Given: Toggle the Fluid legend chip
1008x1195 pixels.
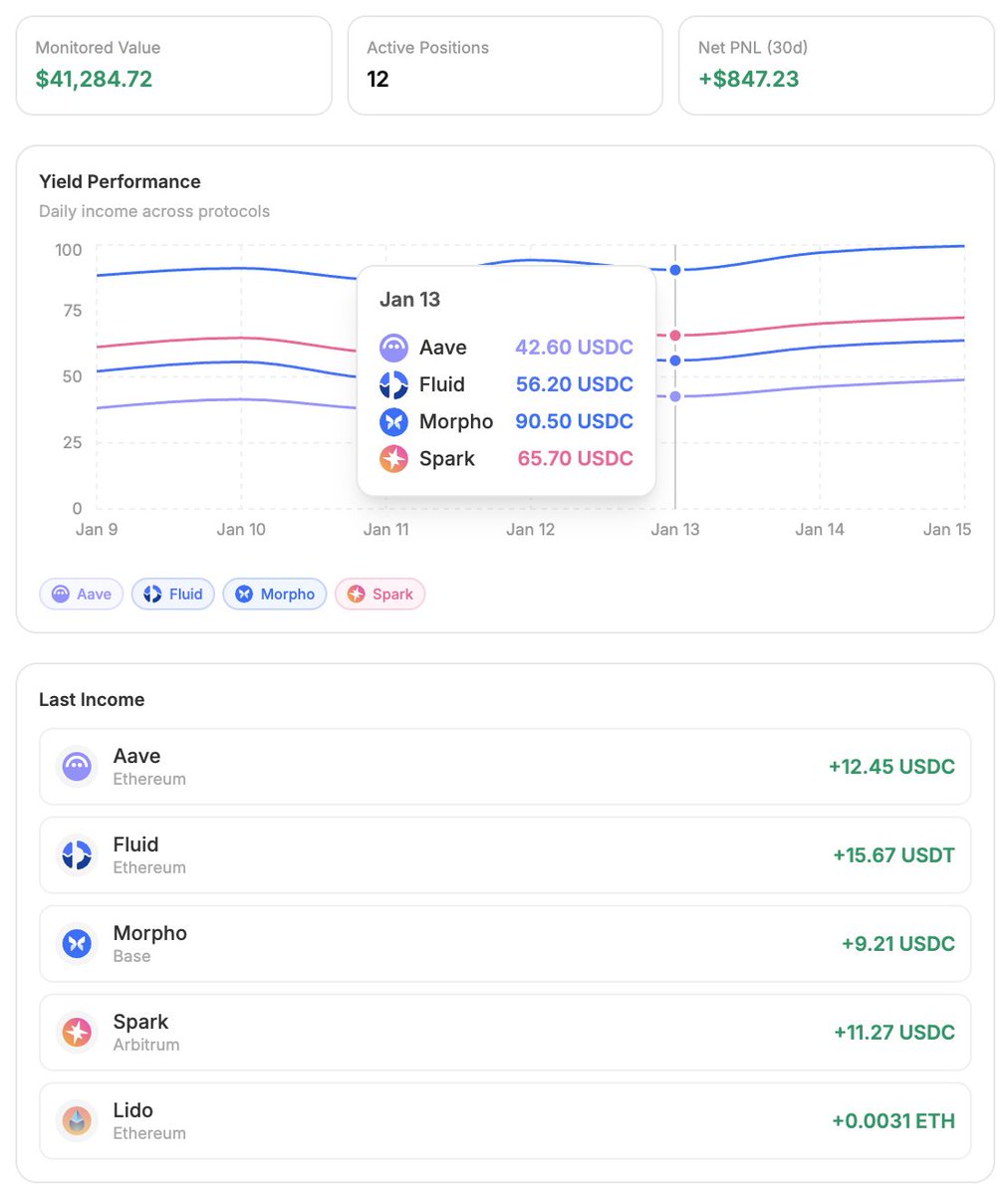Looking at the screenshot, I should coord(173,595).
